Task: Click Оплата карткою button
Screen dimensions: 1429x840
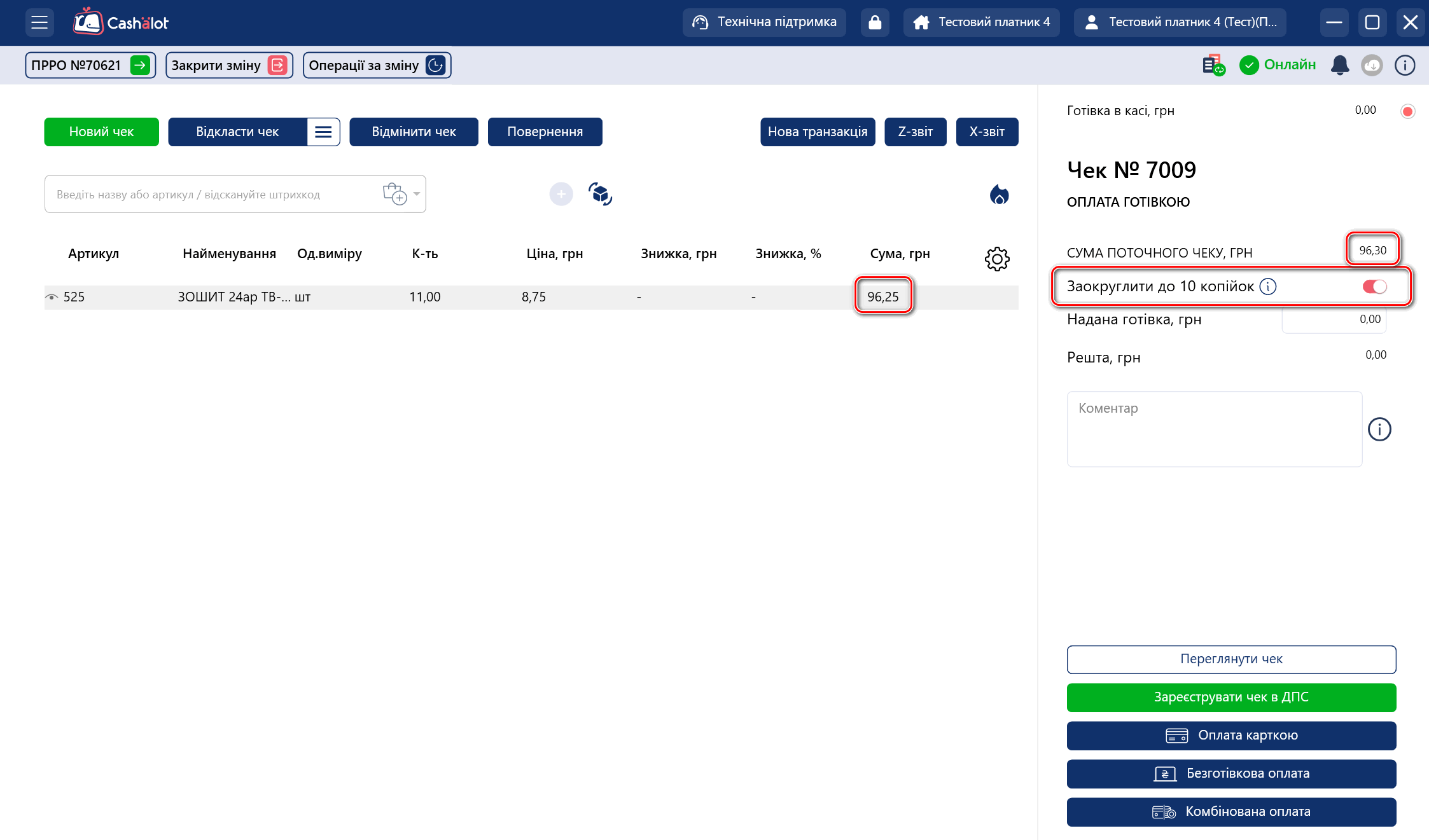Action: [x=1231, y=736]
